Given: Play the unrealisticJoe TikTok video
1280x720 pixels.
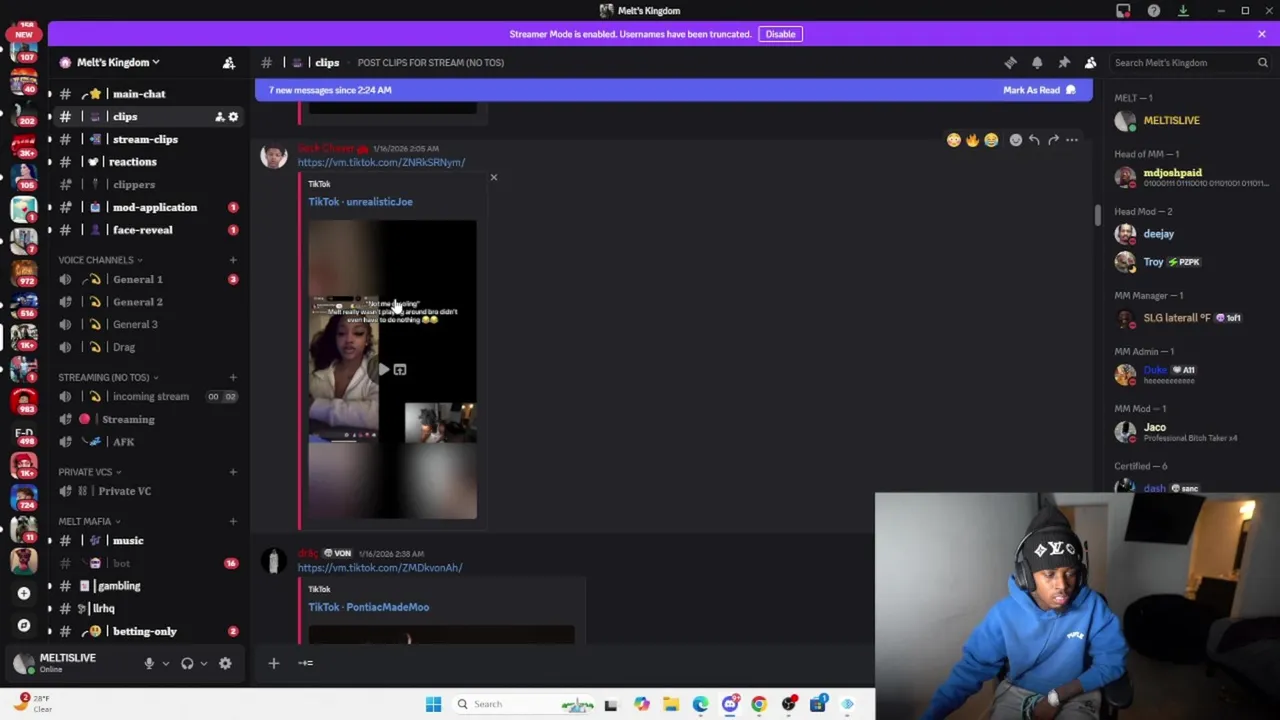Looking at the screenshot, I should [383, 370].
